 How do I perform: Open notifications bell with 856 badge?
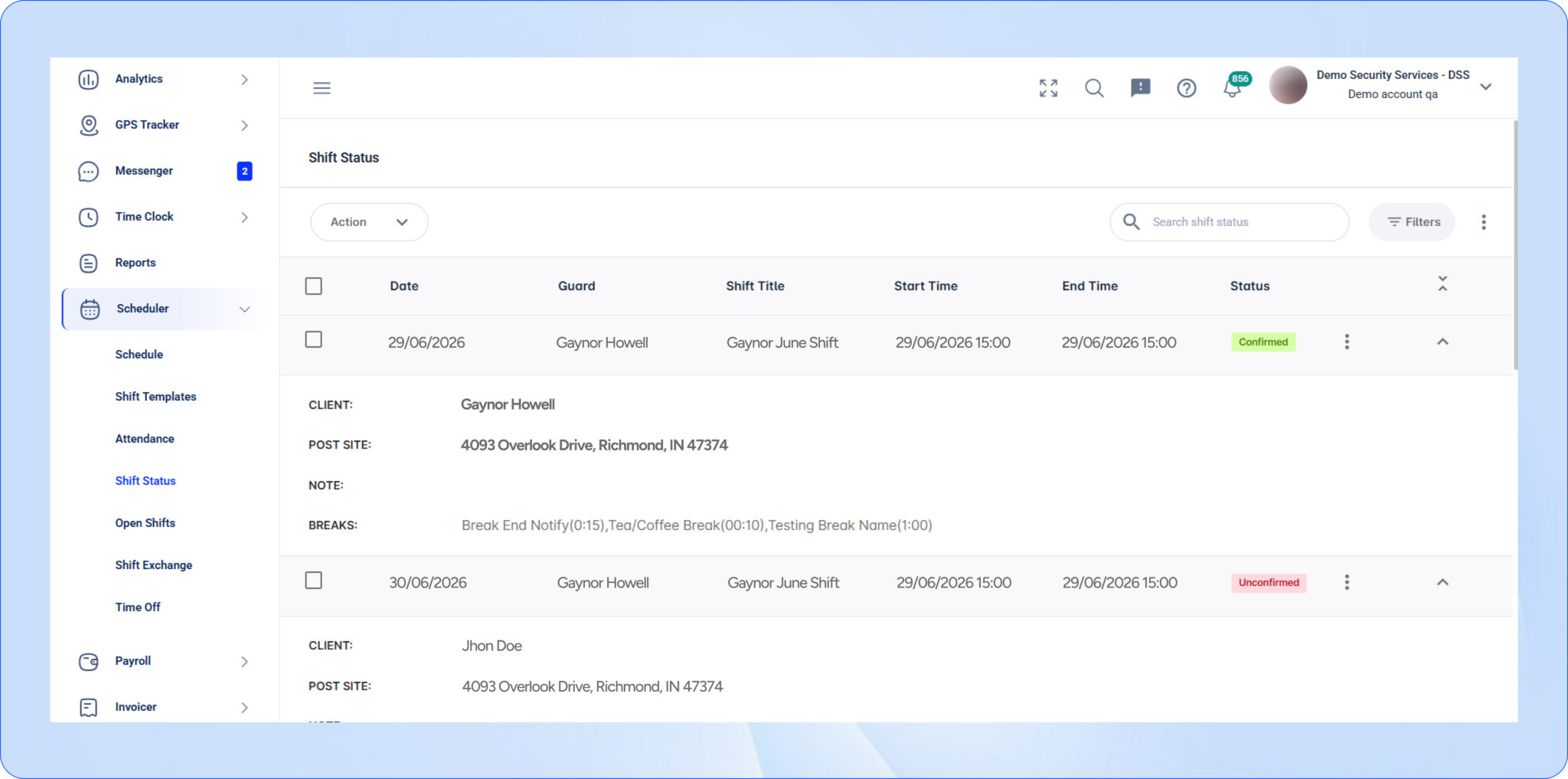coord(1233,88)
